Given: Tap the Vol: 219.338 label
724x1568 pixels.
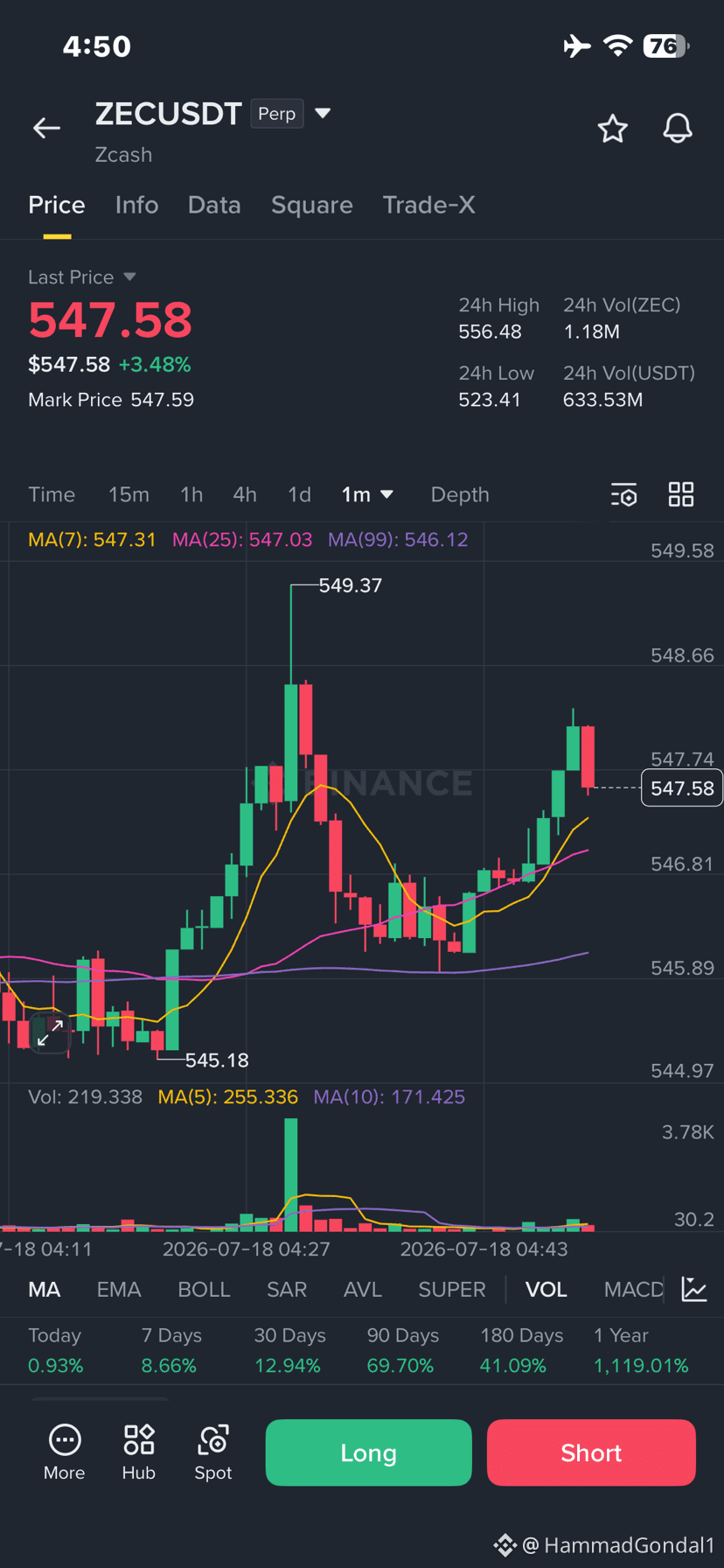Looking at the screenshot, I should pos(85,1097).
